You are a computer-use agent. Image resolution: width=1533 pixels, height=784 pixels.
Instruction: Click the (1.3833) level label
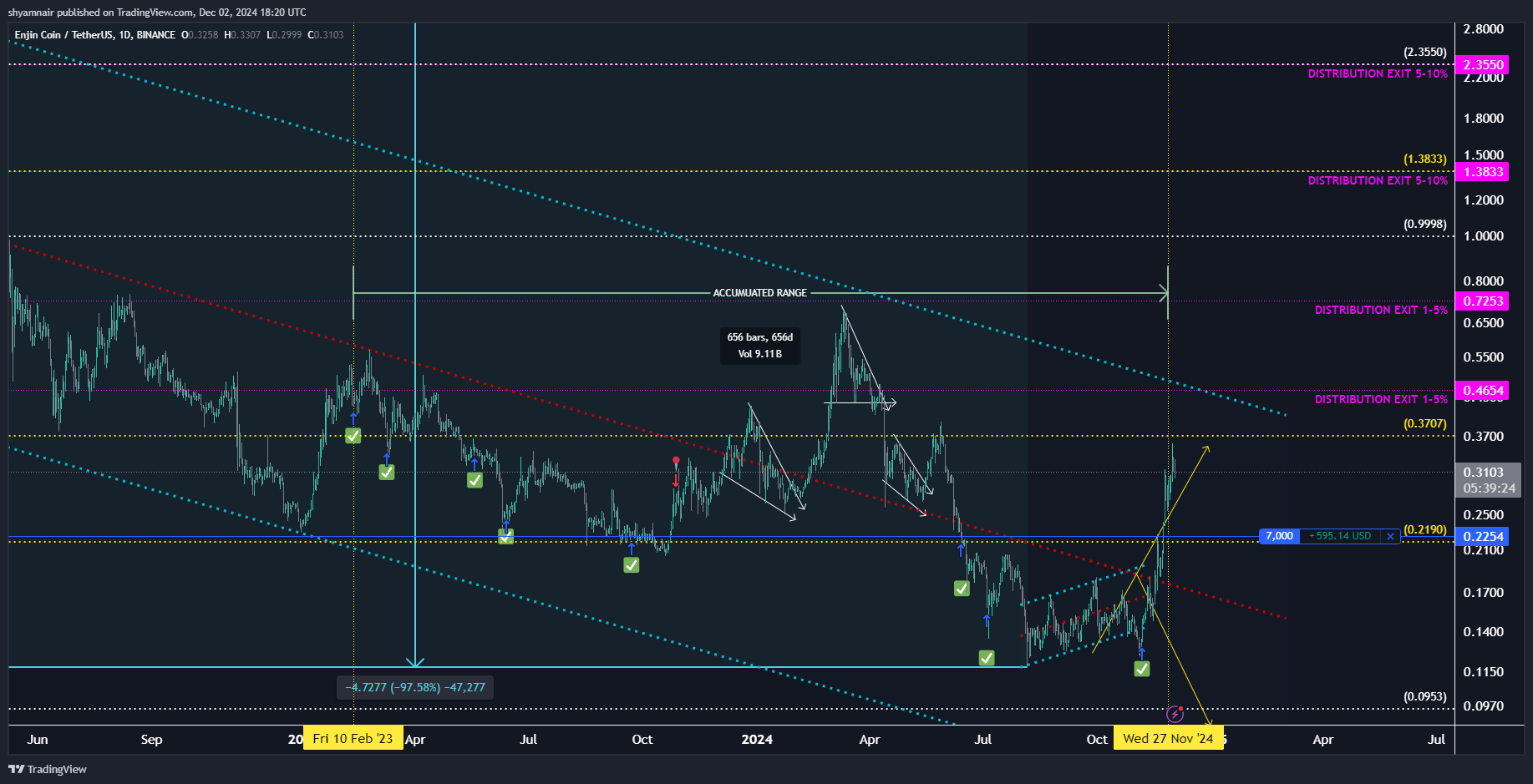click(x=1424, y=159)
